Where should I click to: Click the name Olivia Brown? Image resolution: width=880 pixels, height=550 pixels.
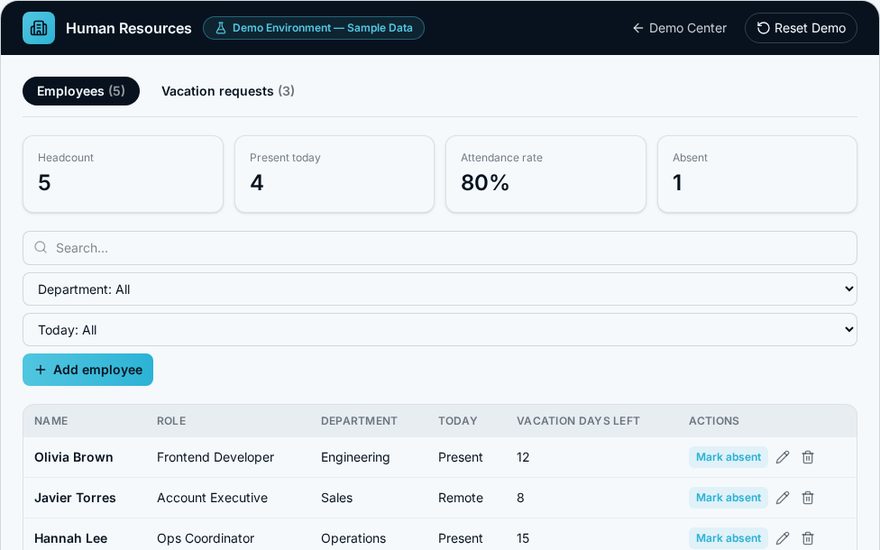click(x=74, y=457)
